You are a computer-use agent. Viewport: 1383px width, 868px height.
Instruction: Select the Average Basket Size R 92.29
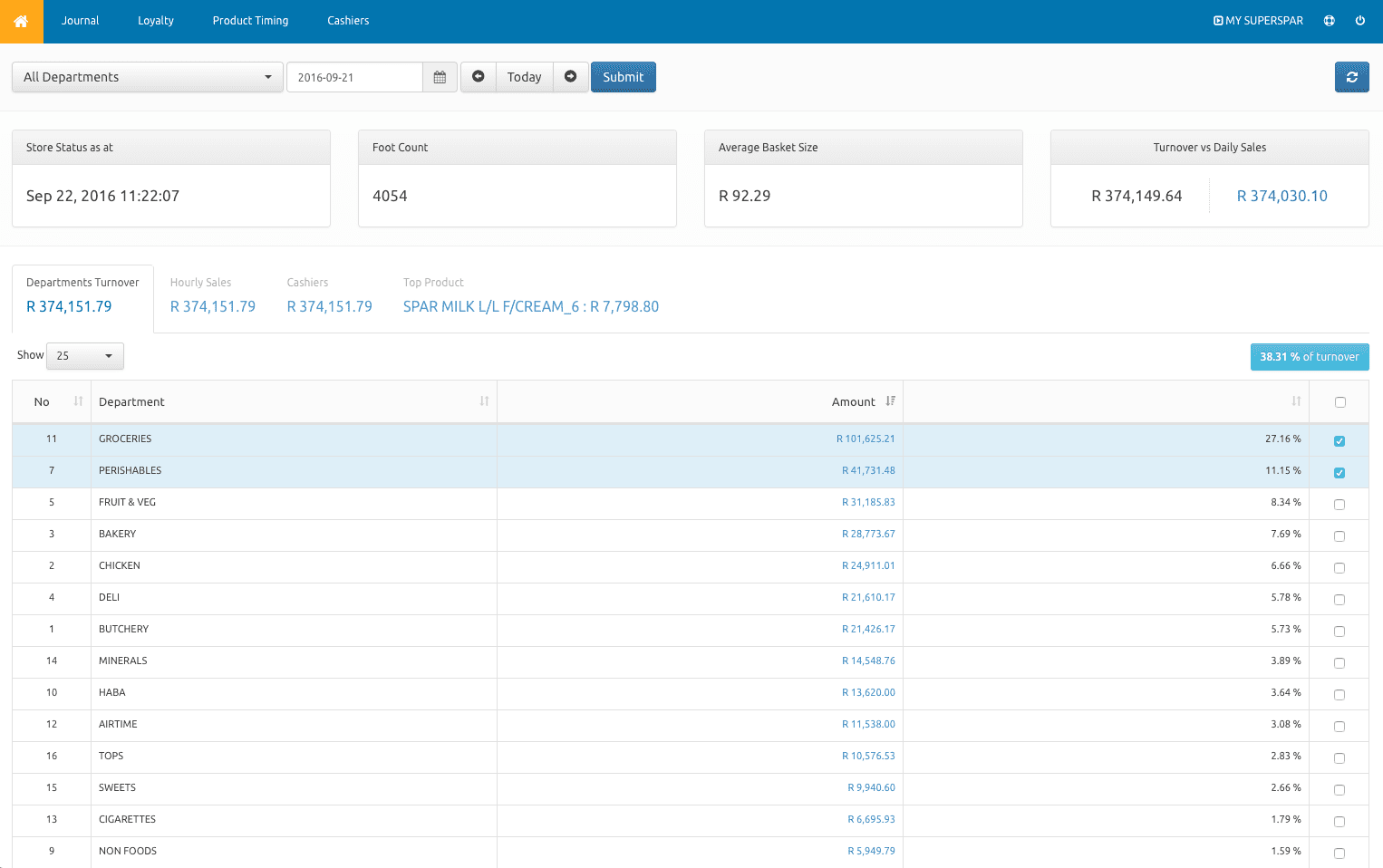pos(744,196)
